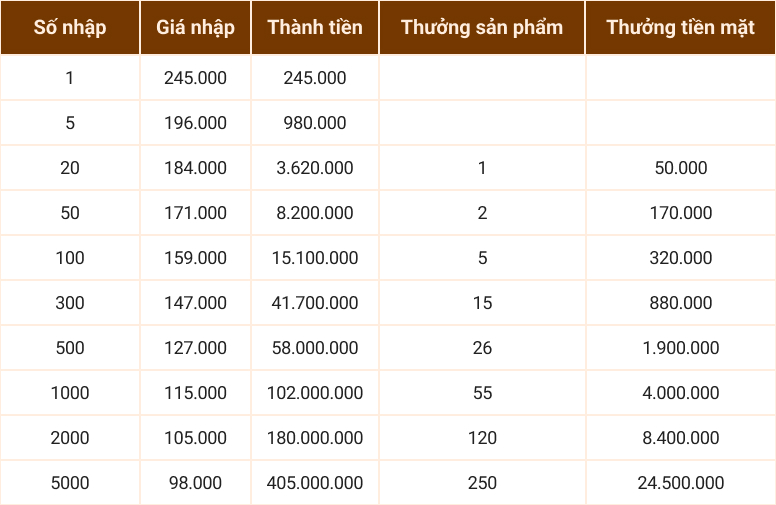
Task: Select the 50.000 cash bonus cell
Action: [x=680, y=168]
